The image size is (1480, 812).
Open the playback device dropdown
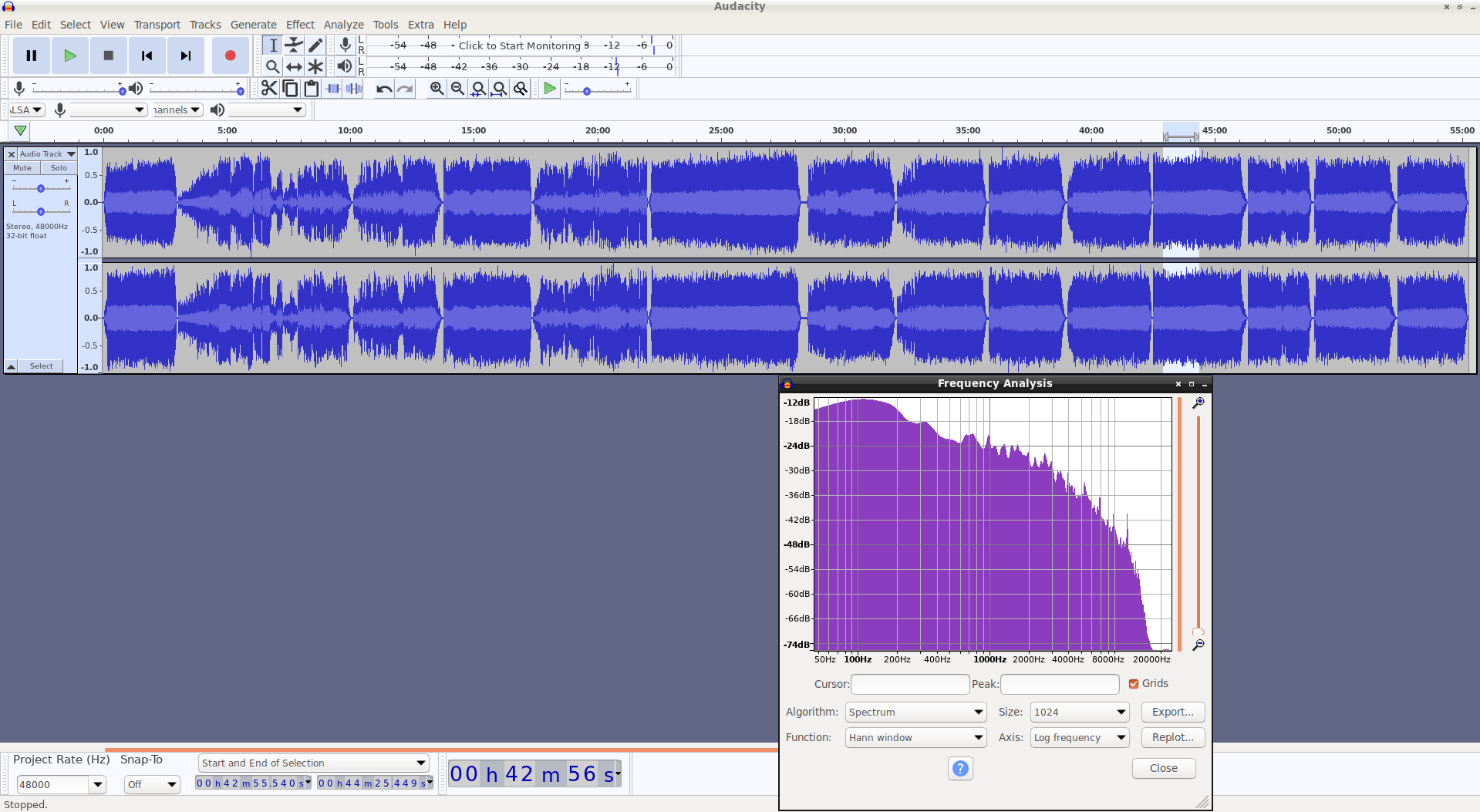click(x=267, y=110)
